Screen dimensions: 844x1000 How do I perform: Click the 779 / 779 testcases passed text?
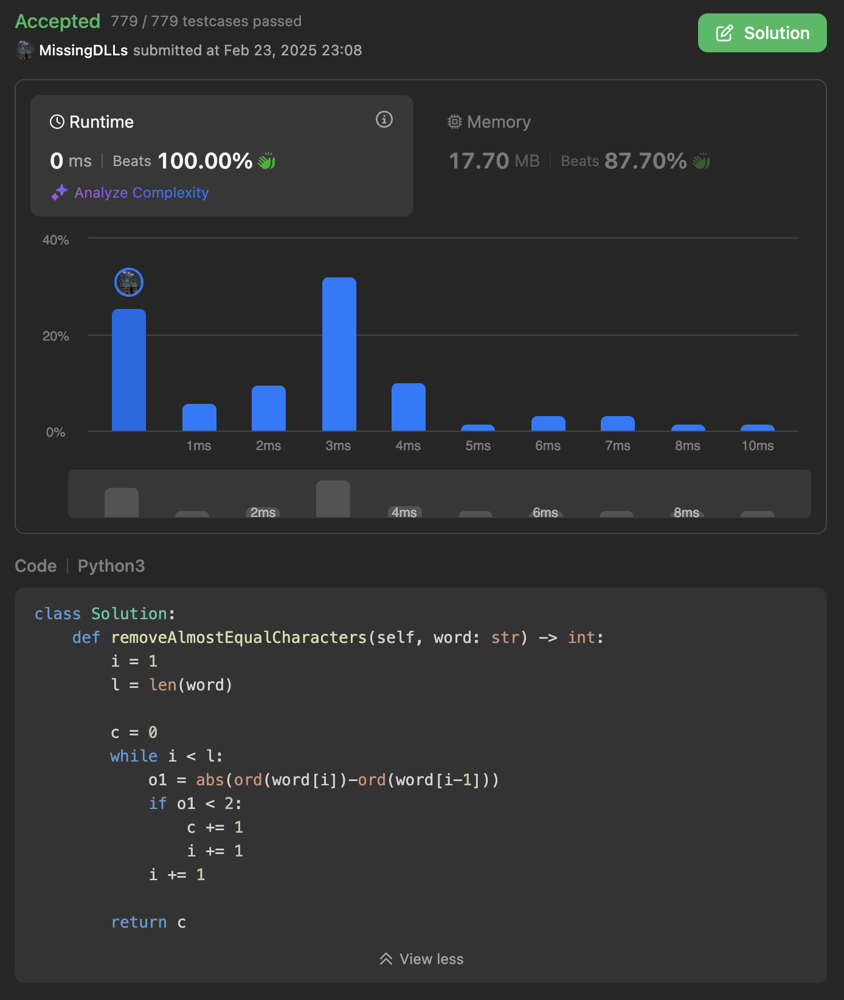[x=206, y=21]
